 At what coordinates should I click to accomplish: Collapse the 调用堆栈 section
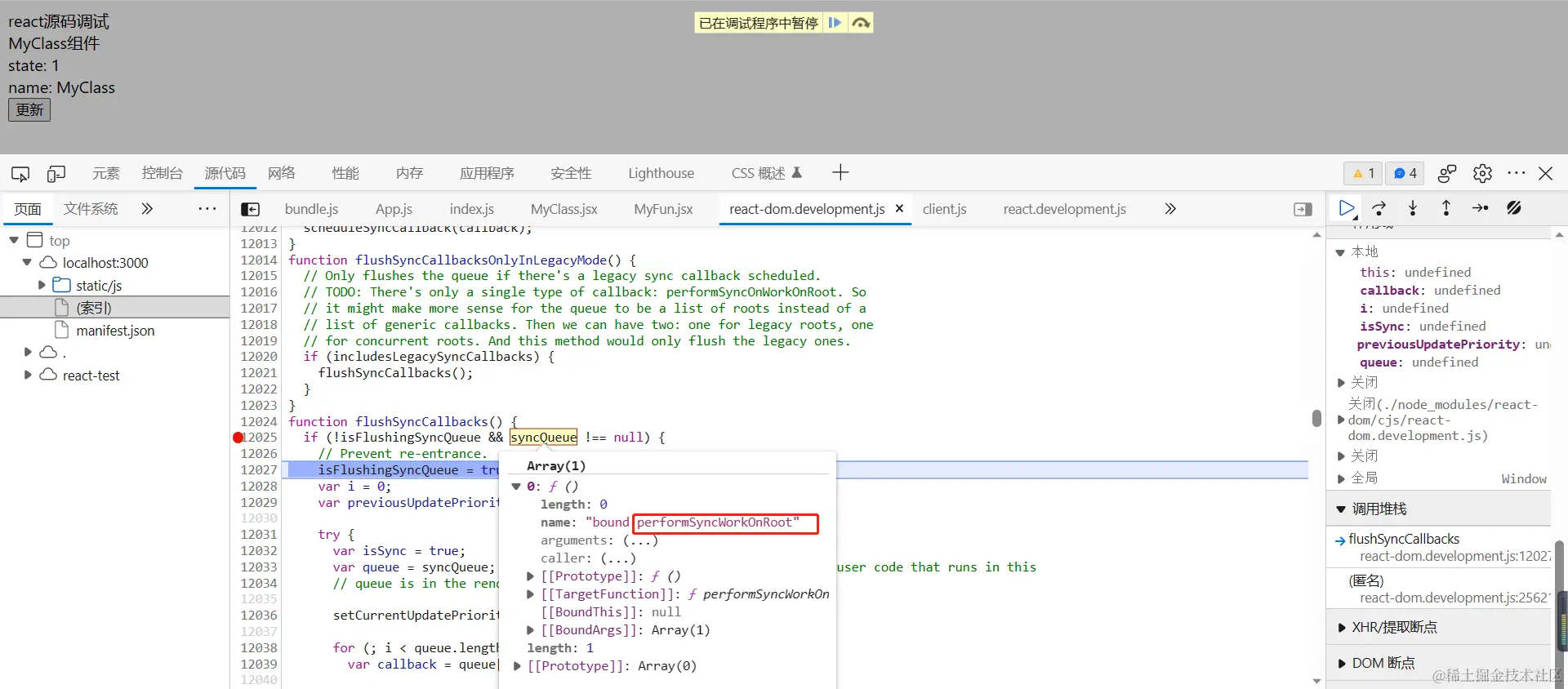coord(1341,509)
